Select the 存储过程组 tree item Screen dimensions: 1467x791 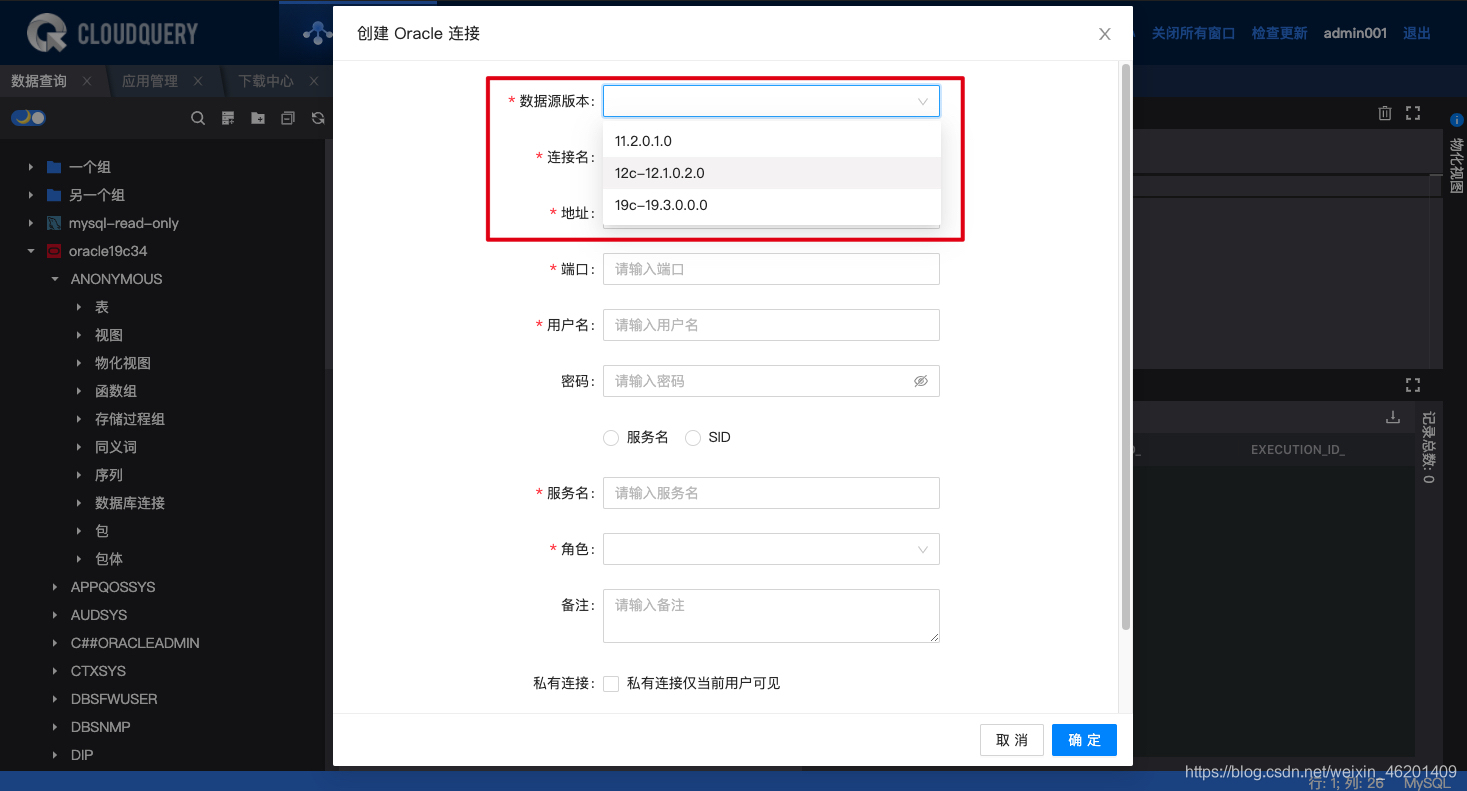point(130,419)
